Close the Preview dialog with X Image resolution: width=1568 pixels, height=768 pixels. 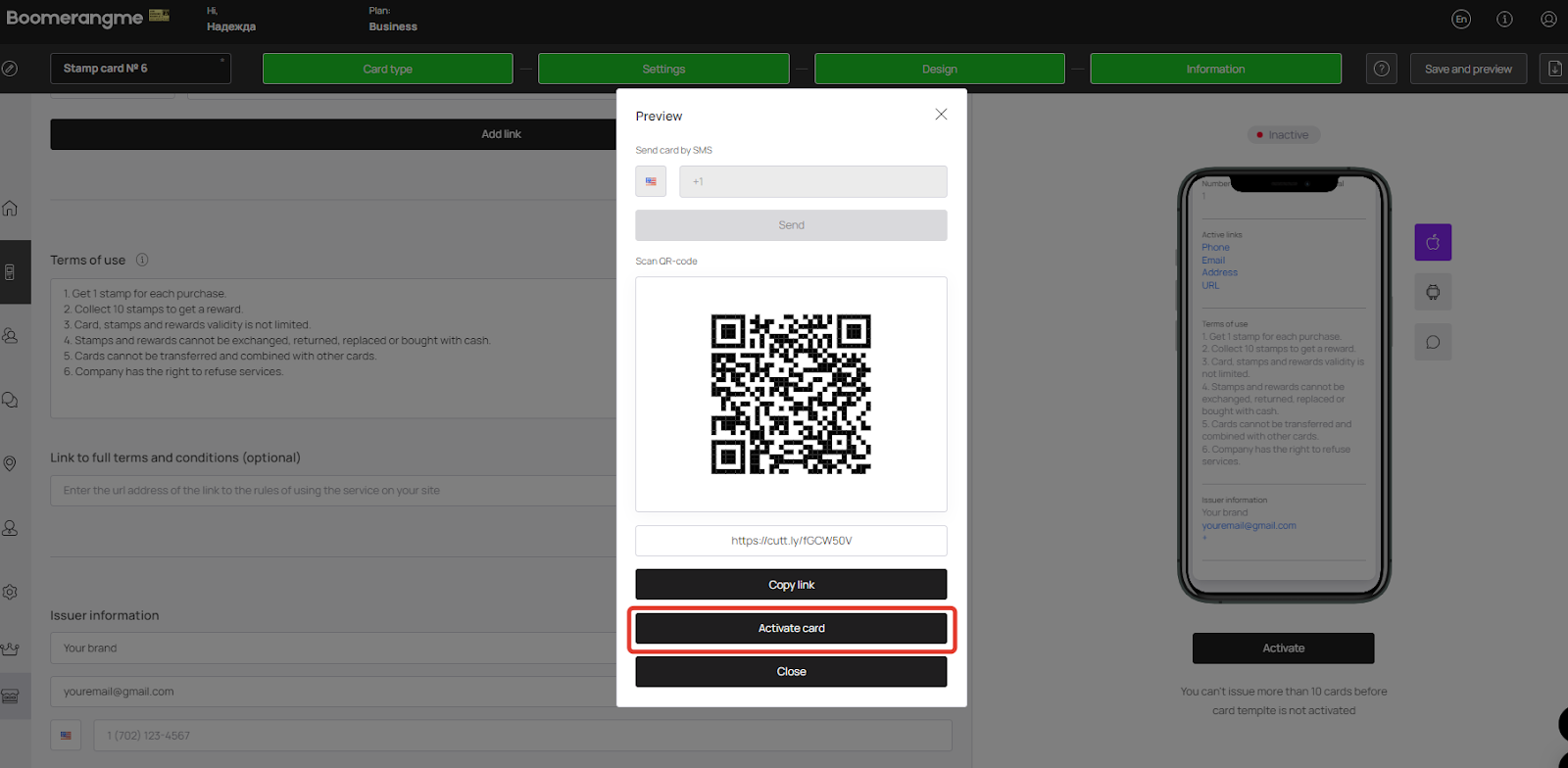941,115
